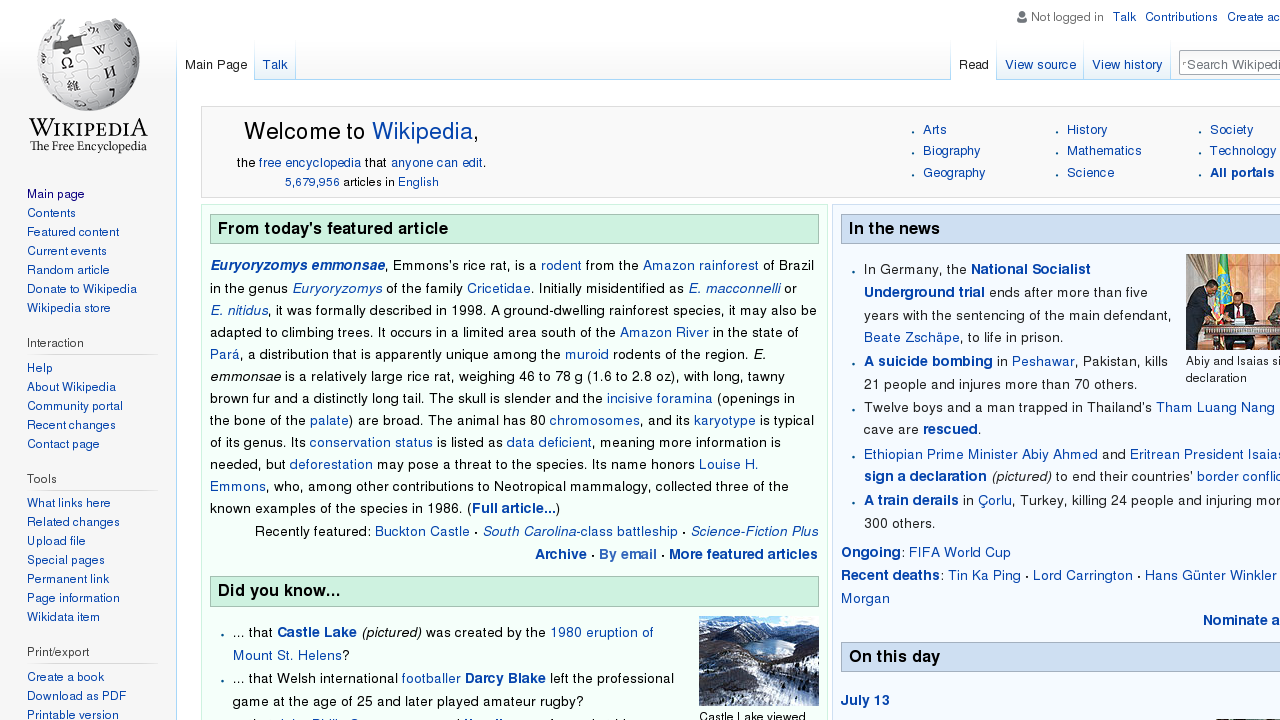This screenshot has width=1280, height=720.
Task: Open Related changes in Tools
Action: pyautogui.click(x=73, y=522)
